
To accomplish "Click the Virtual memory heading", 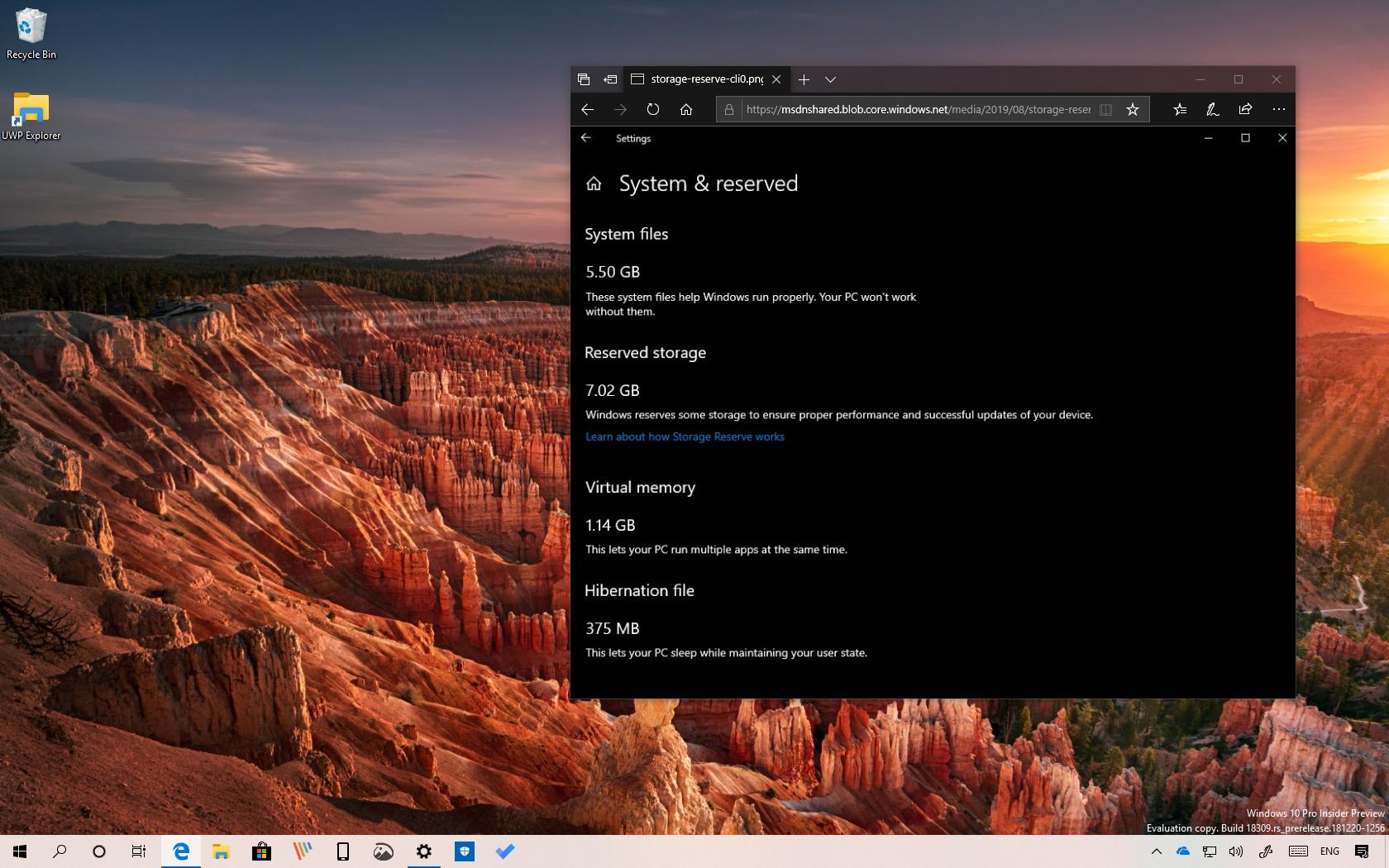I will [640, 488].
